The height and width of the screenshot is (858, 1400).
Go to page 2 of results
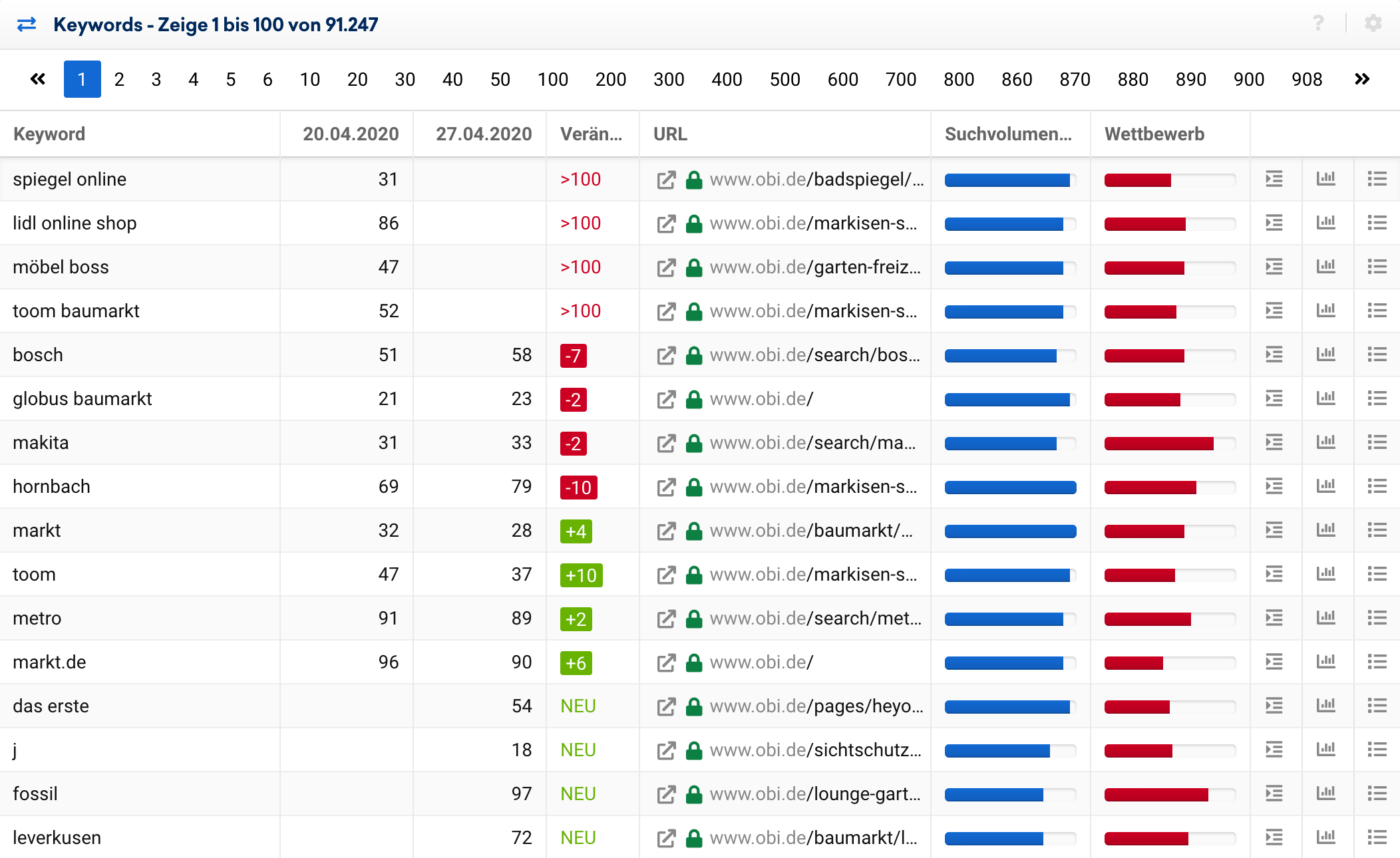[119, 79]
